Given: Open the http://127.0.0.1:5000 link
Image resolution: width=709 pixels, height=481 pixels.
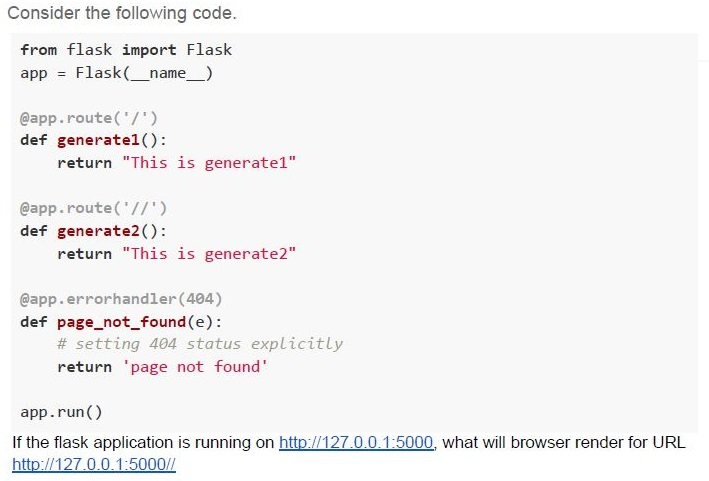Looking at the screenshot, I should click(356, 442).
